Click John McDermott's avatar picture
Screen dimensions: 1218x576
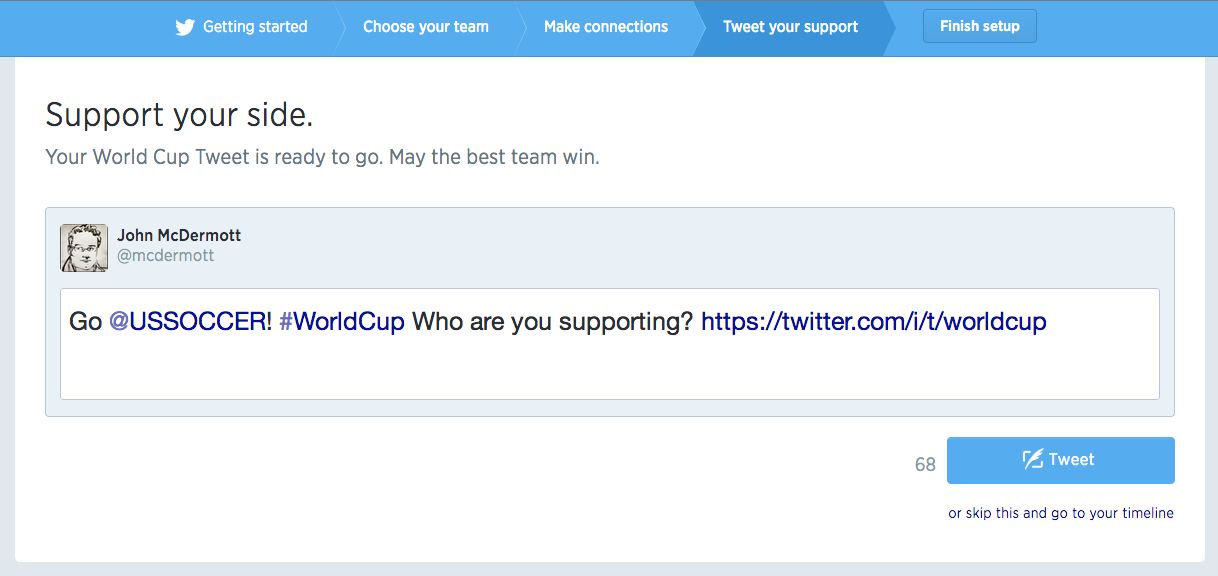[84, 247]
